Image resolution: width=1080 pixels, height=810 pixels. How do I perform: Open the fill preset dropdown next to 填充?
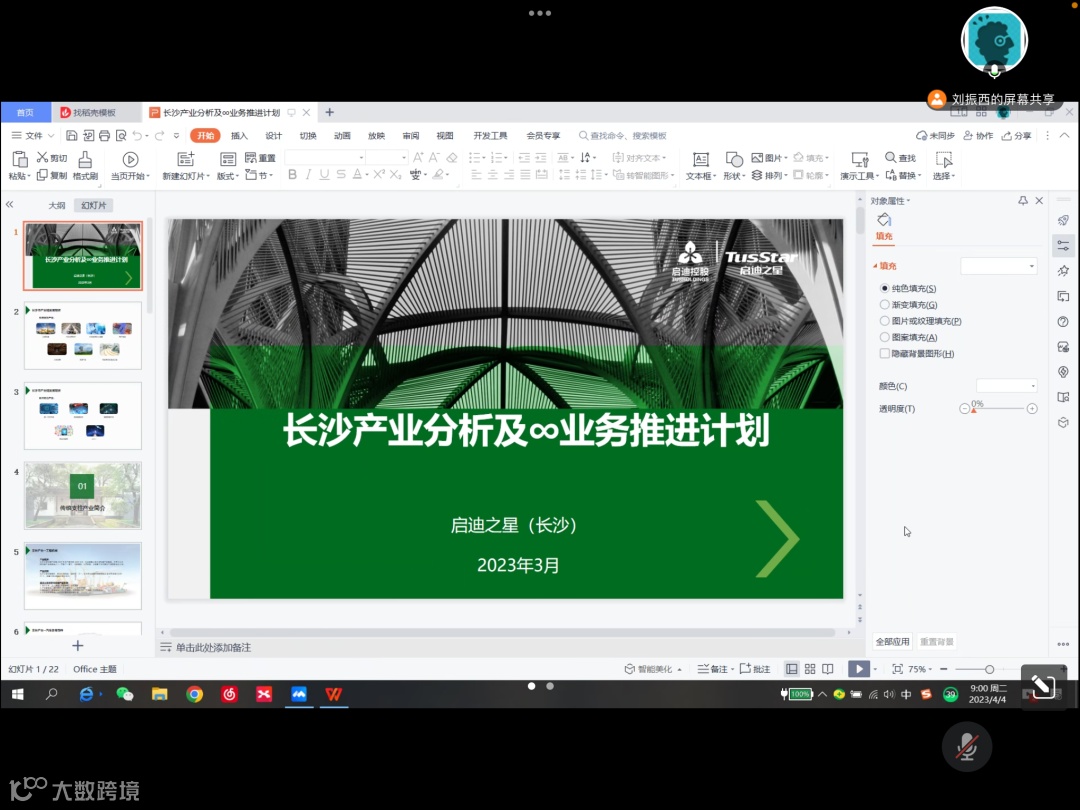999,266
